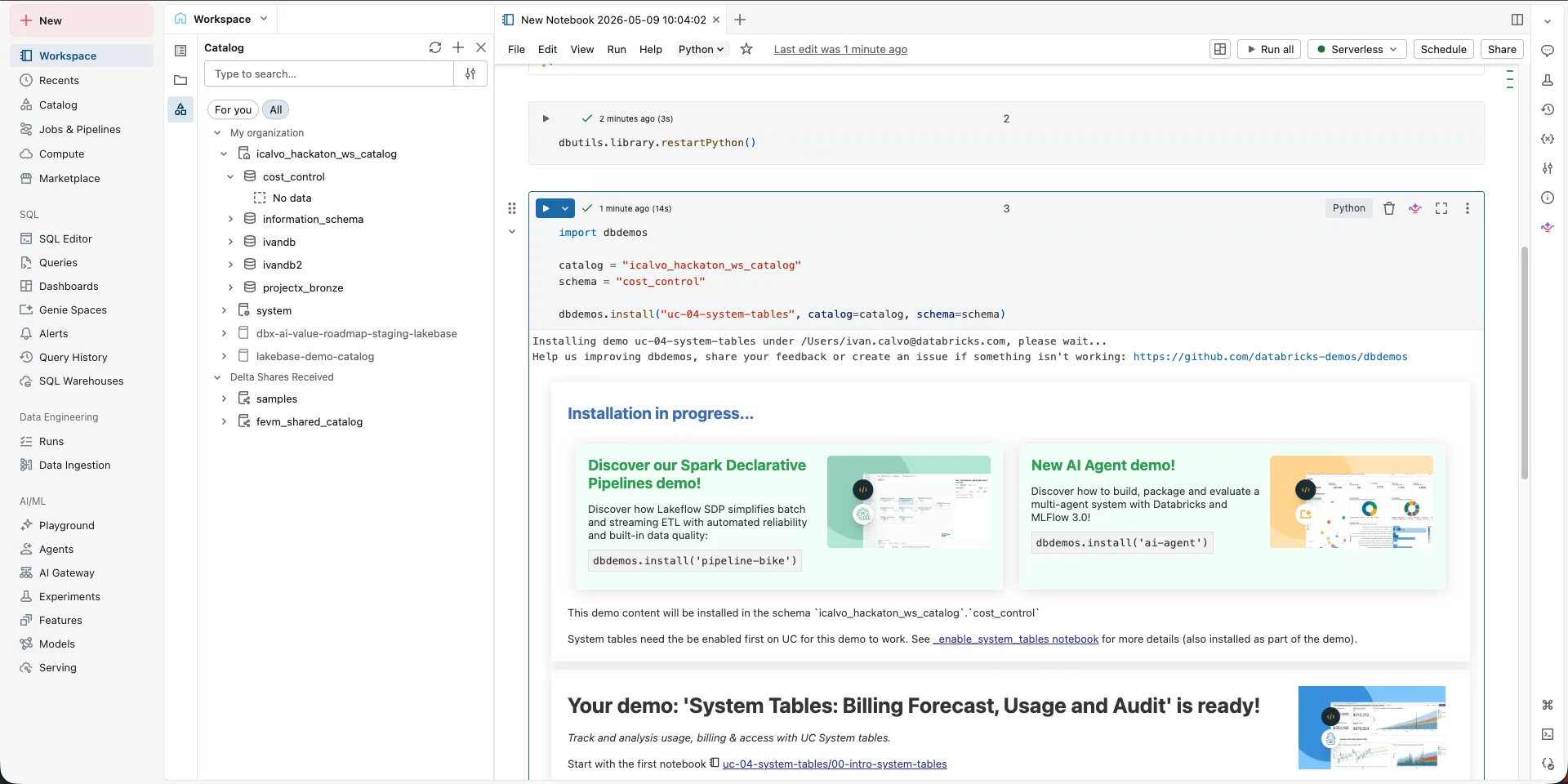1568x784 pixels.
Task: Click the New button
Action: [82, 20]
